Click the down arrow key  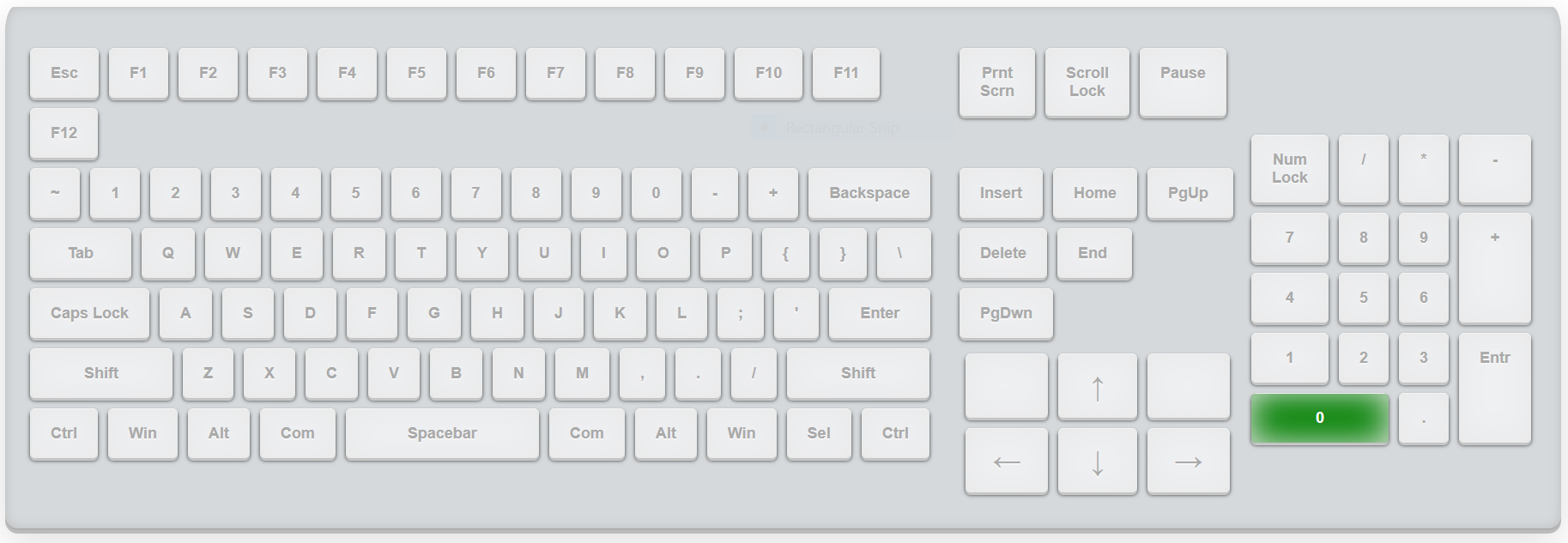[x=1097, y=462]
